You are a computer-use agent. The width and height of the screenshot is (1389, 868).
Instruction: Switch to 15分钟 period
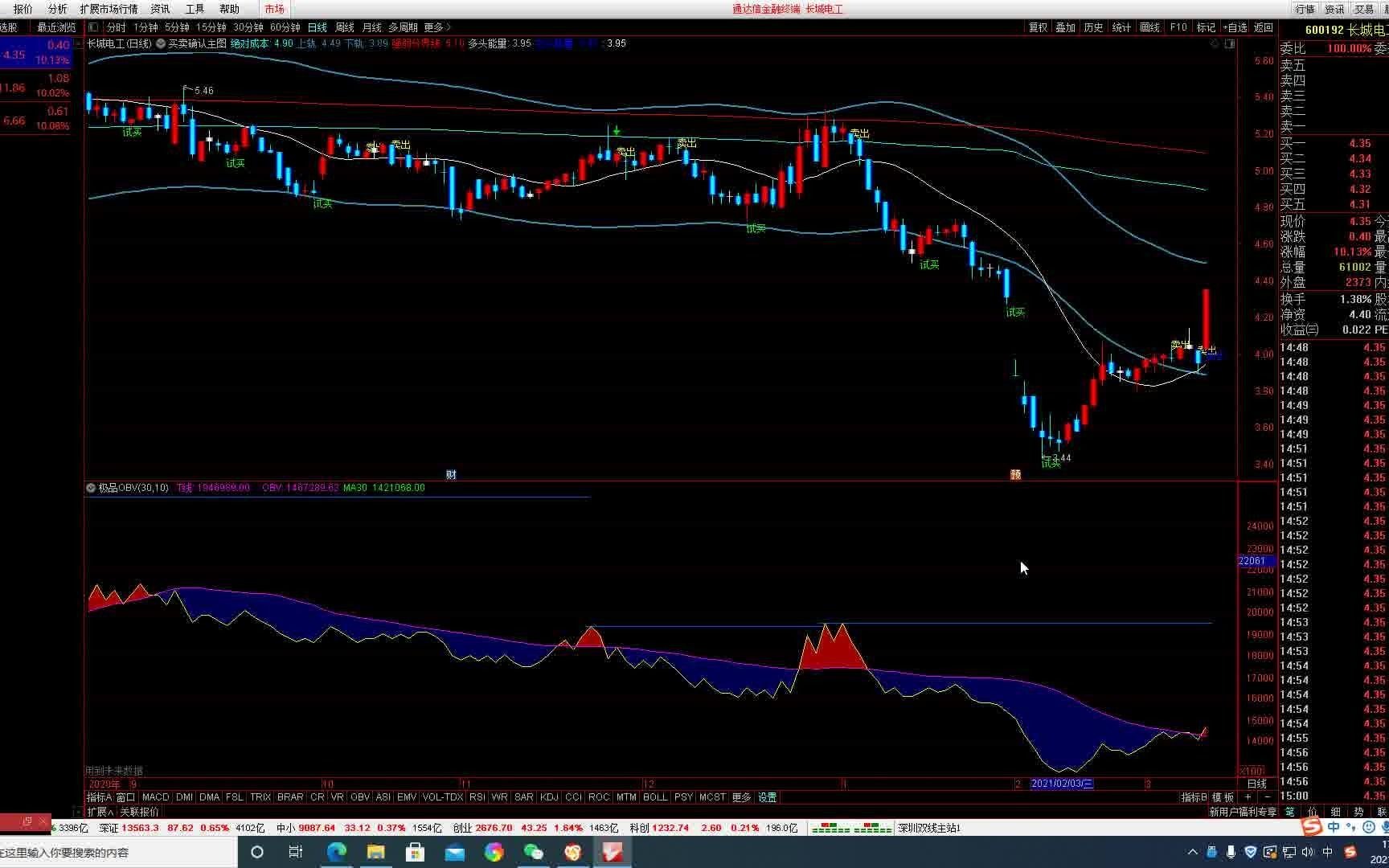211,27
